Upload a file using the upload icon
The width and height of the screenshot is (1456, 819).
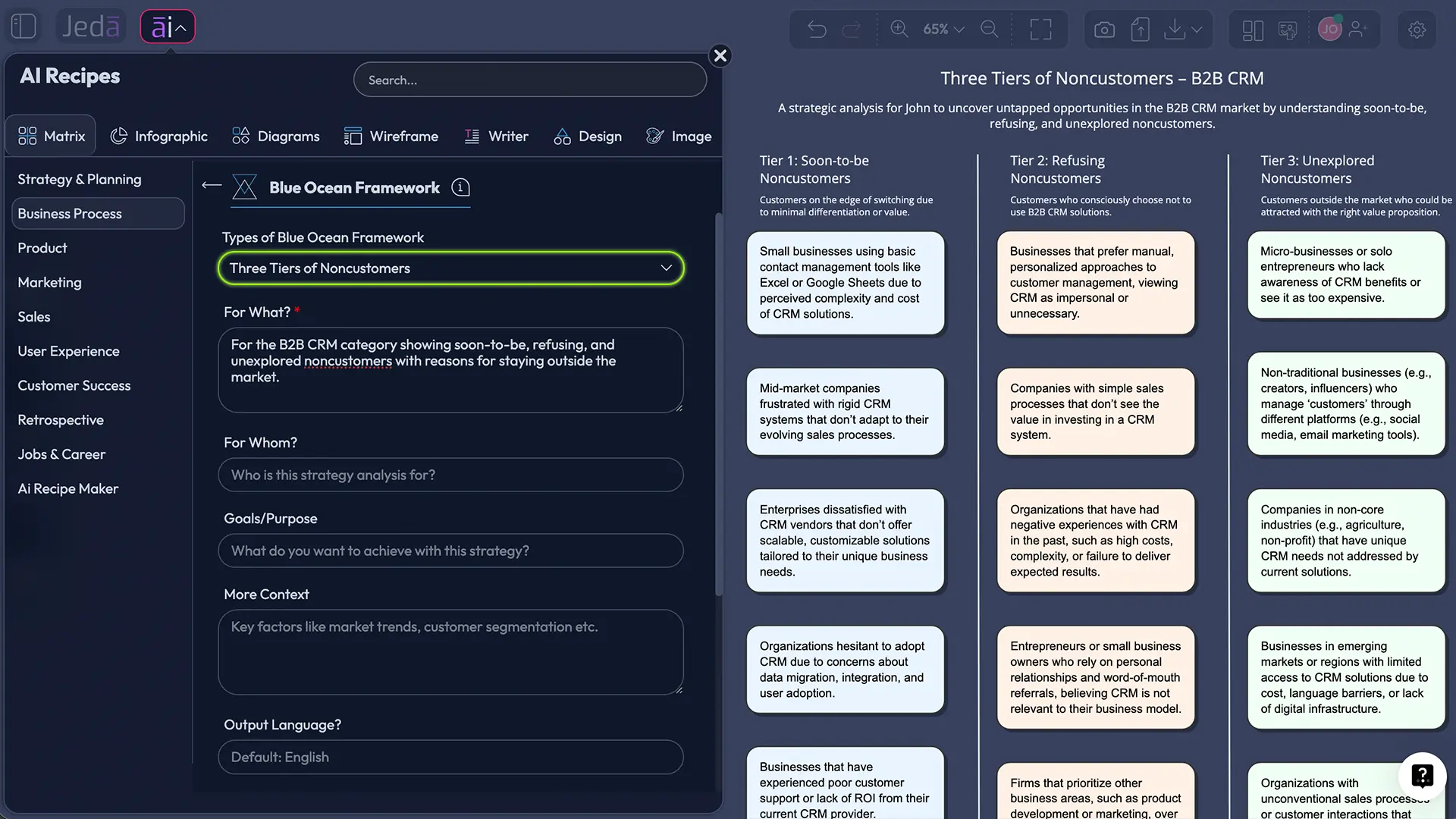coord(1140,30)
